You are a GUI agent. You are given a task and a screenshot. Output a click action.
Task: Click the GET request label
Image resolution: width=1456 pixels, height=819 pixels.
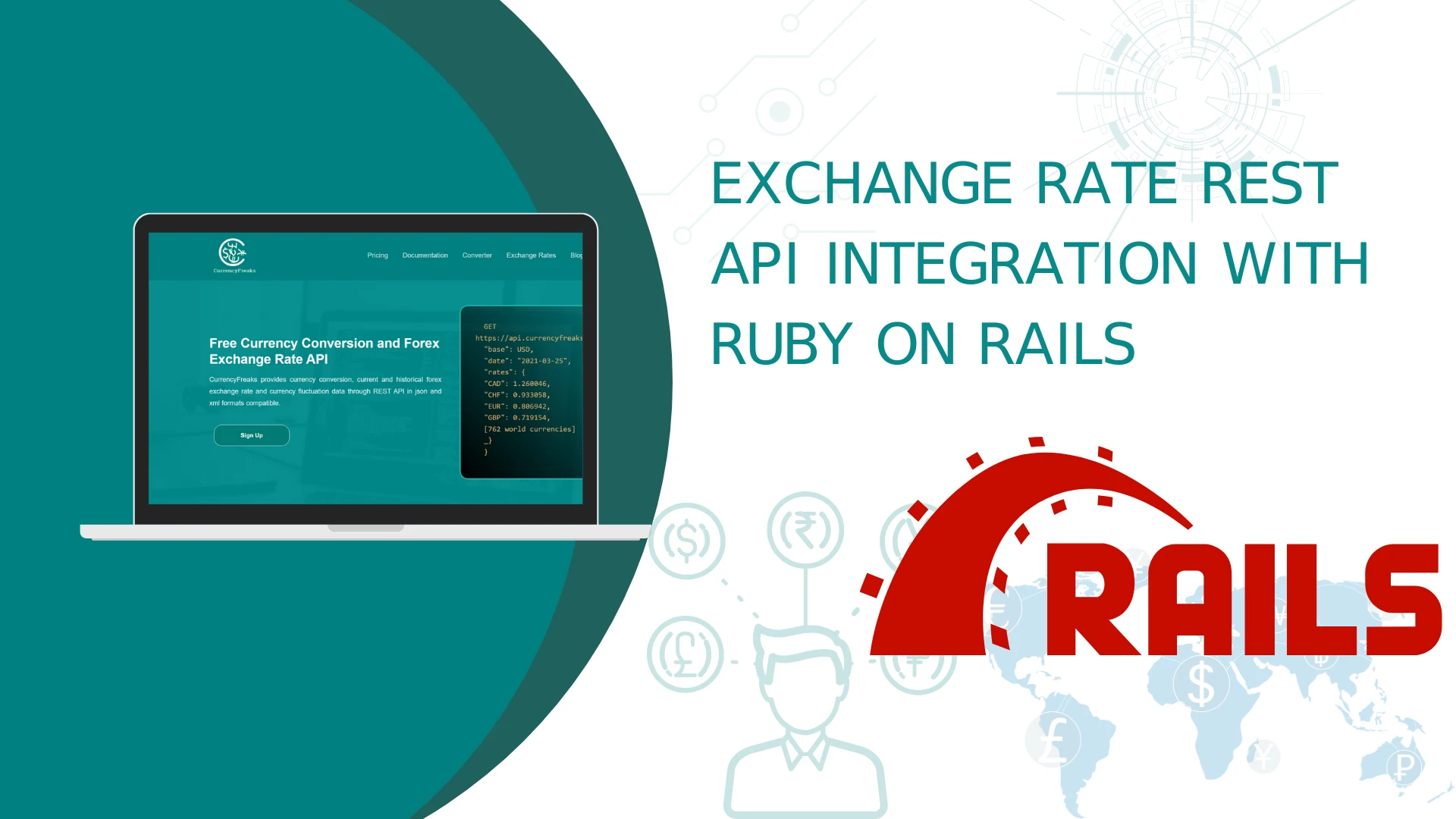[489, 326]
